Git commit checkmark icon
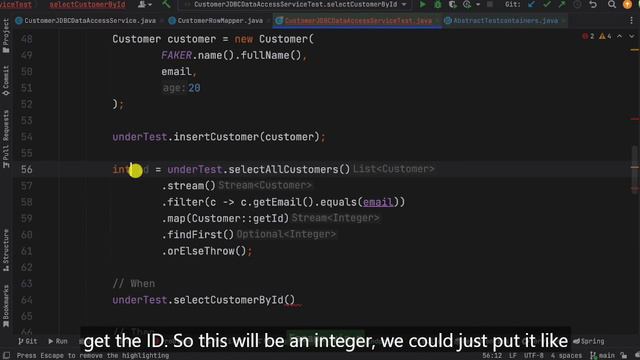The height and width of the screenshot is (360, 640). [x=547, y=4]
